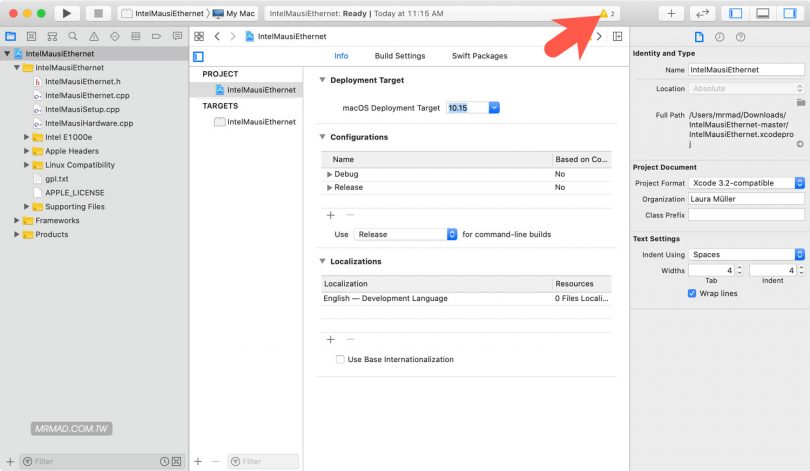Open the Breakpoint navigator
Image resolution: width=810 pixels, height=471 pixels.
pos(156,36)
